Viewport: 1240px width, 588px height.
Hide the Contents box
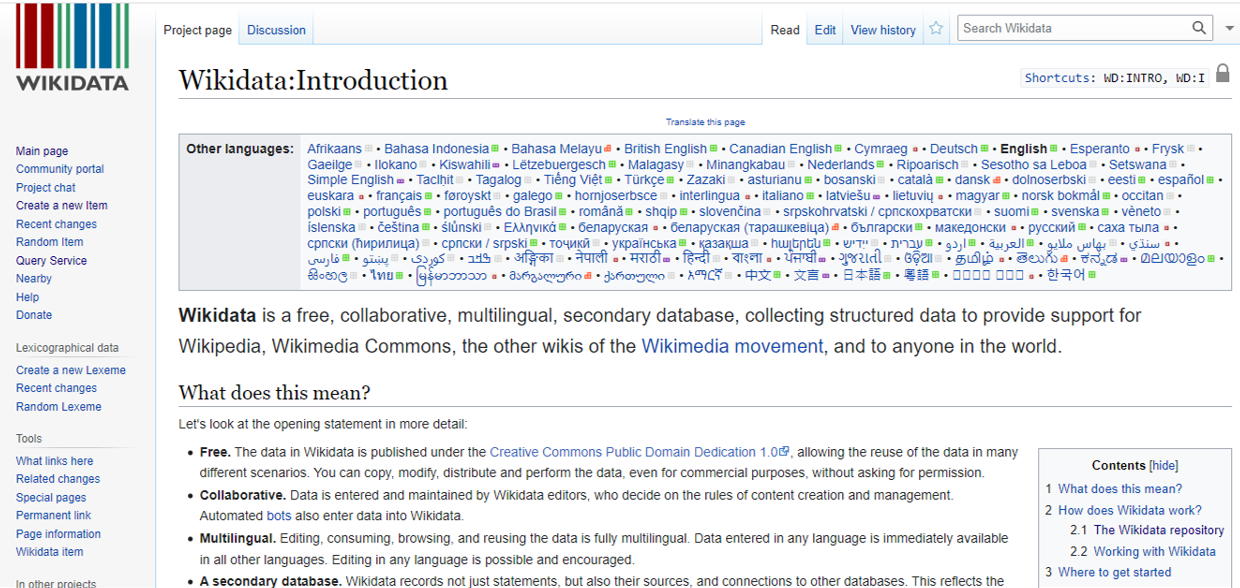point(1162,465)
